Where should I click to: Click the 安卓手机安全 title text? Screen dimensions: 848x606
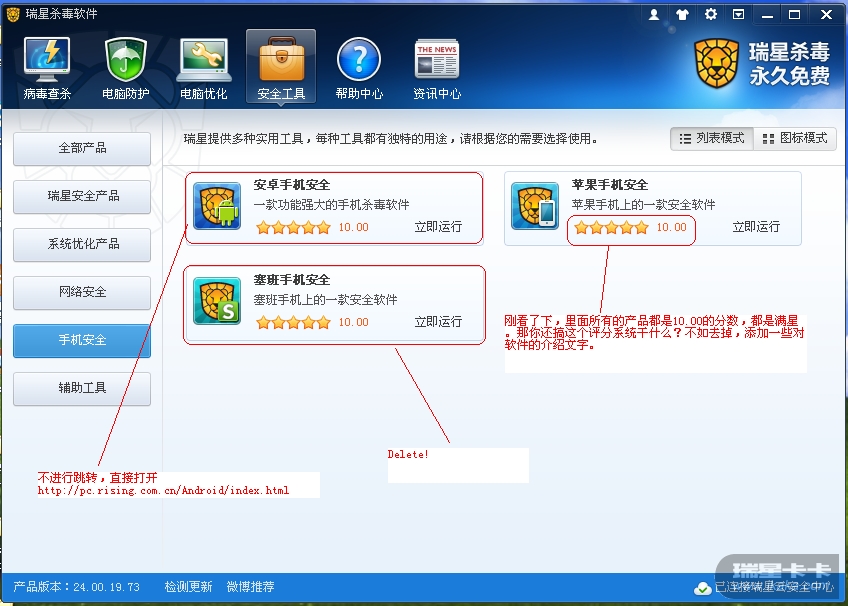click(292, 185)
